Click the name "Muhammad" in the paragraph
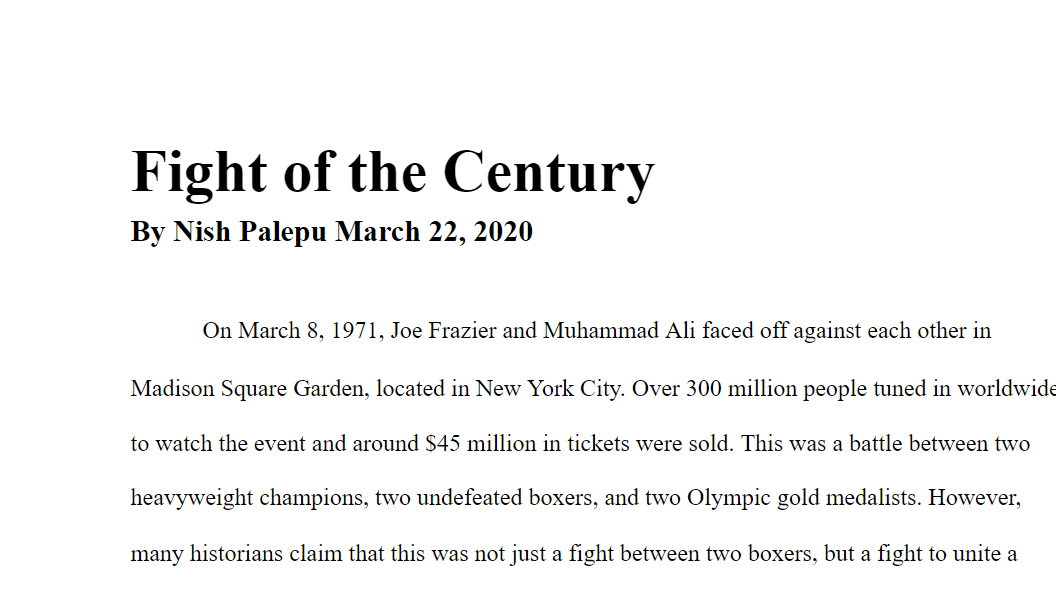This screenshot has width=1056, height=597. pos(600,331)
